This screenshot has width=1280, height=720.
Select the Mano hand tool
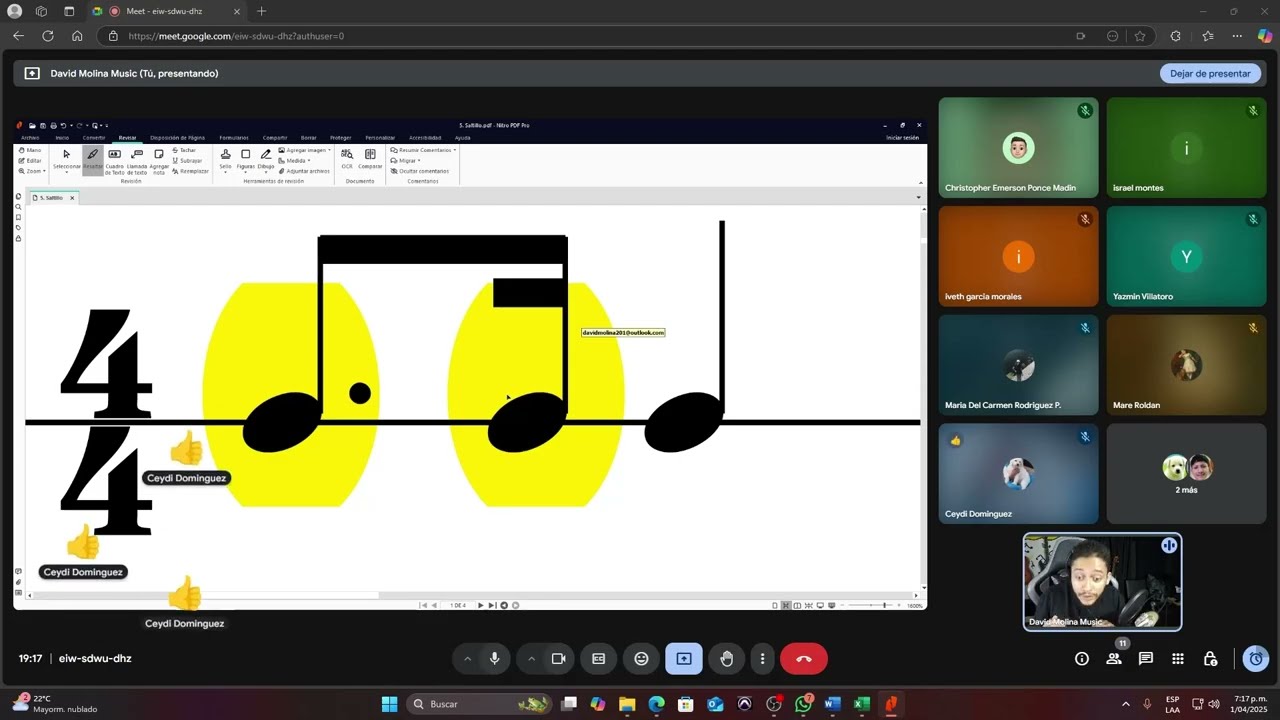(x=31, y=150)
